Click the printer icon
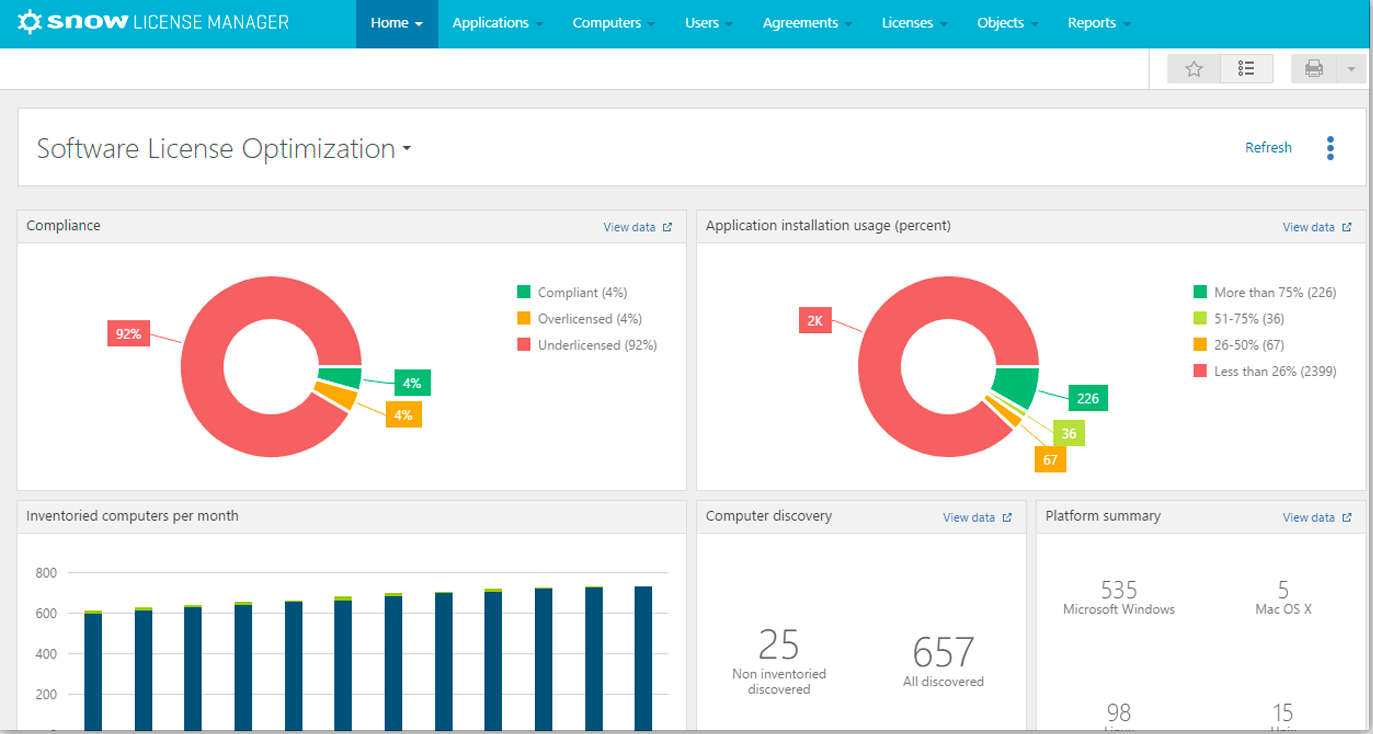 pyautogui.click(x=1314, y=69)
